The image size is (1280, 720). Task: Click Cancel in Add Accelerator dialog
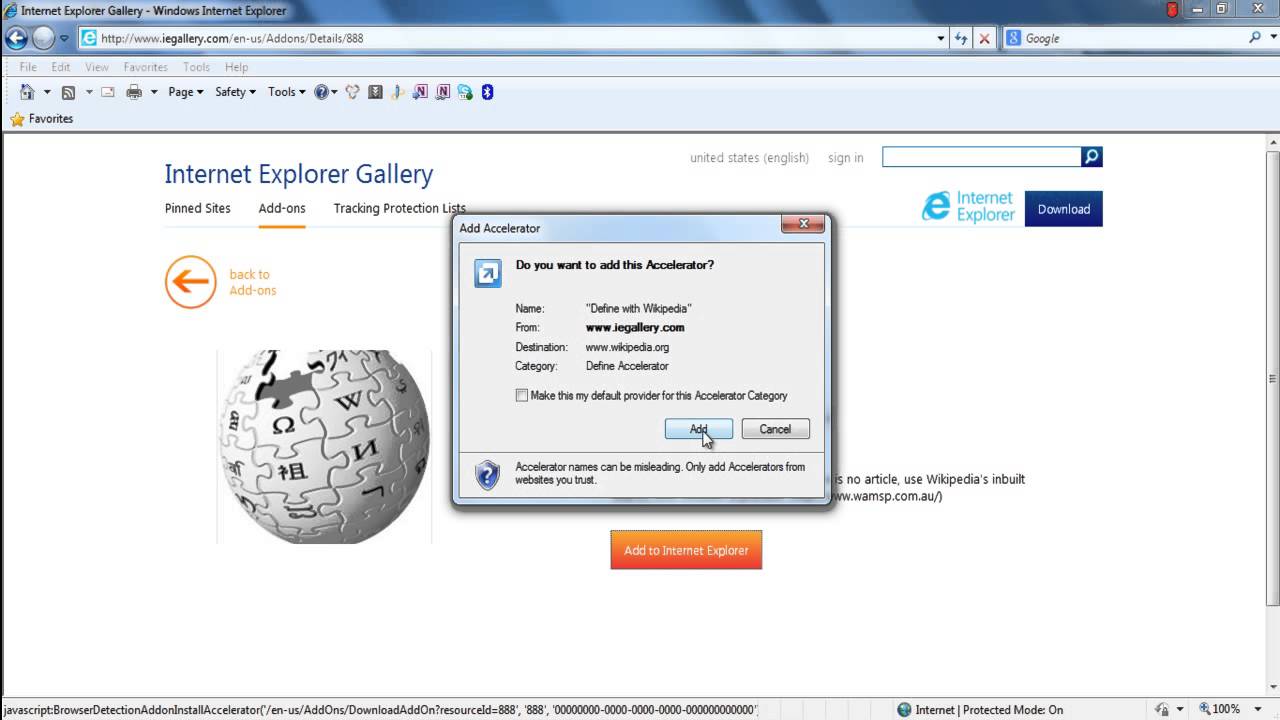pyautogui.click(x=776, y=429)
